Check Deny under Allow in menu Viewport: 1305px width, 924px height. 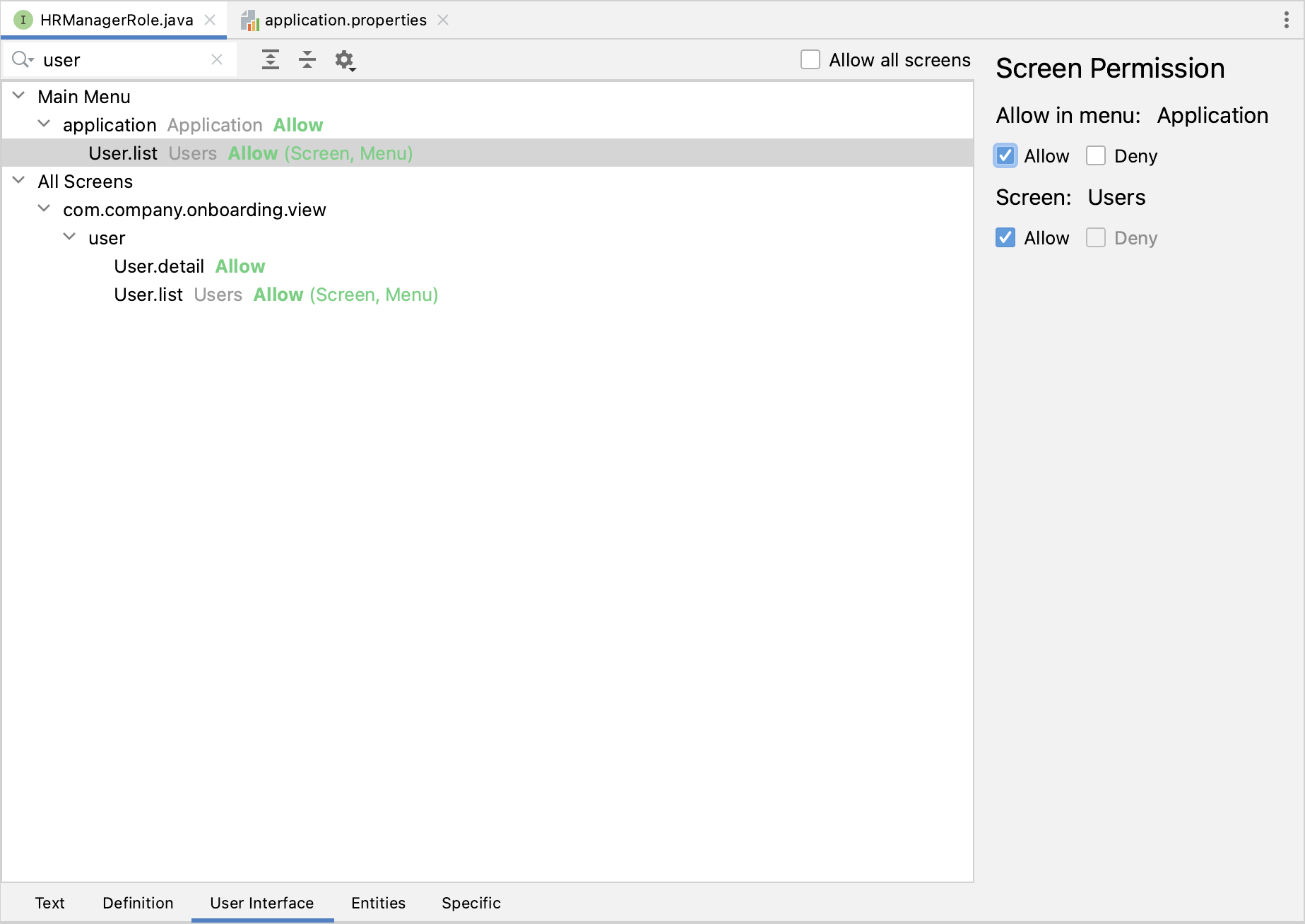[1096, 156]
